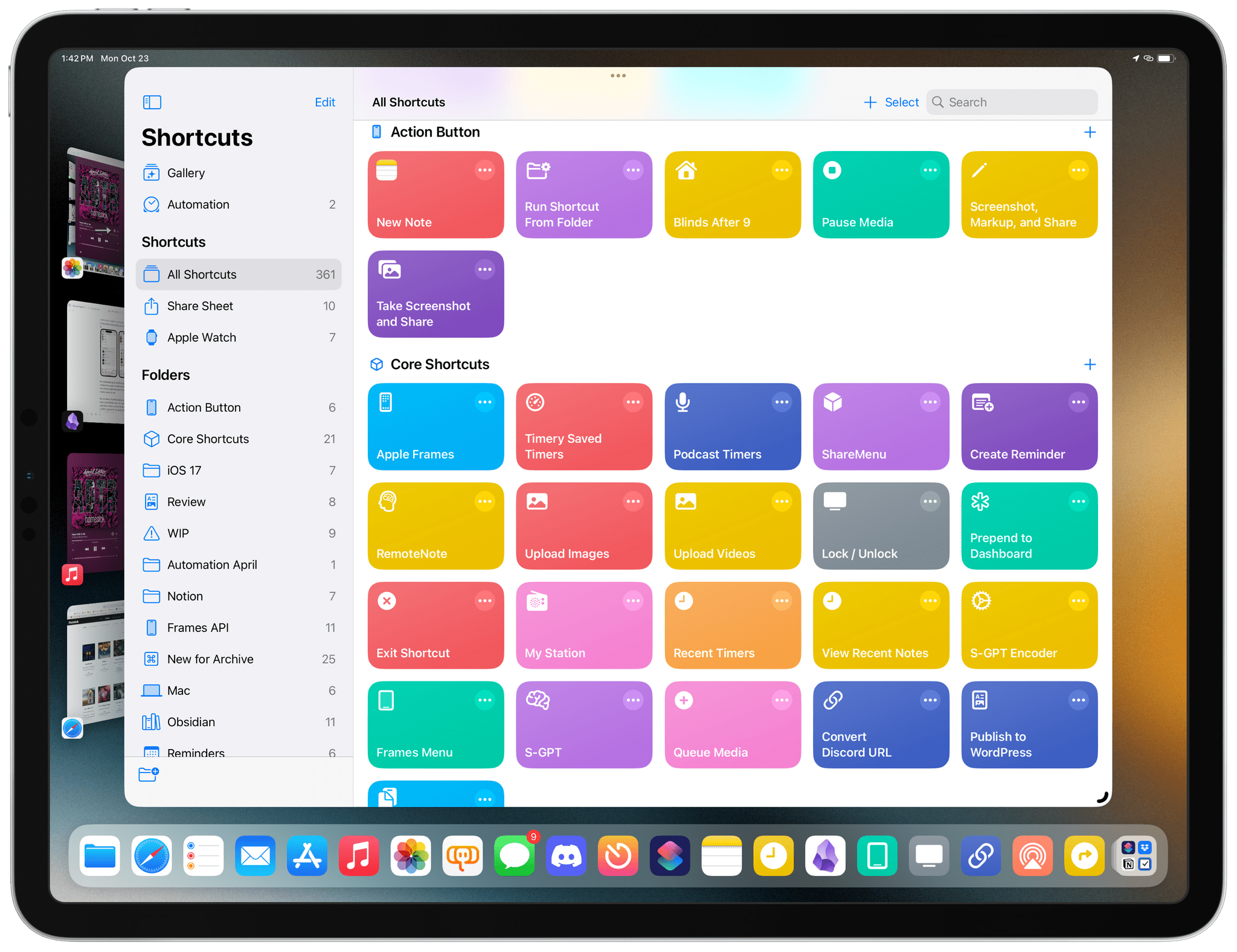Run the S-GPT Encoder shortcut
The height and width of the screenshot is (952, 1237).
1029,625
